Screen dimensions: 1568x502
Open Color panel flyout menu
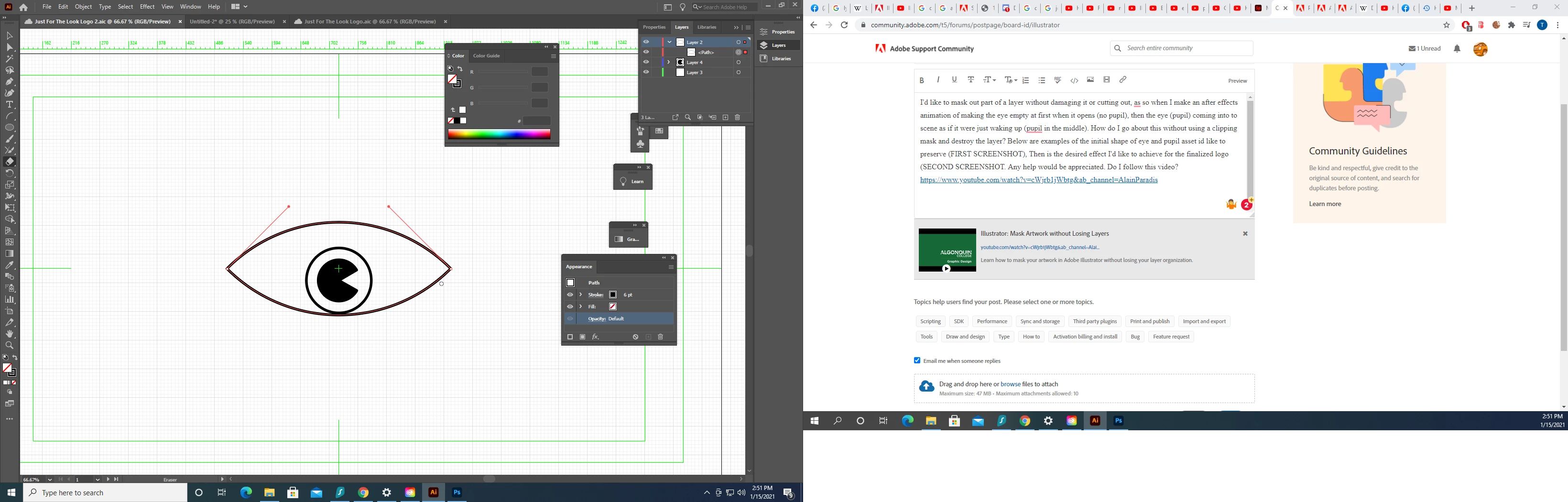pyautogui.click(x=553, y=56)
